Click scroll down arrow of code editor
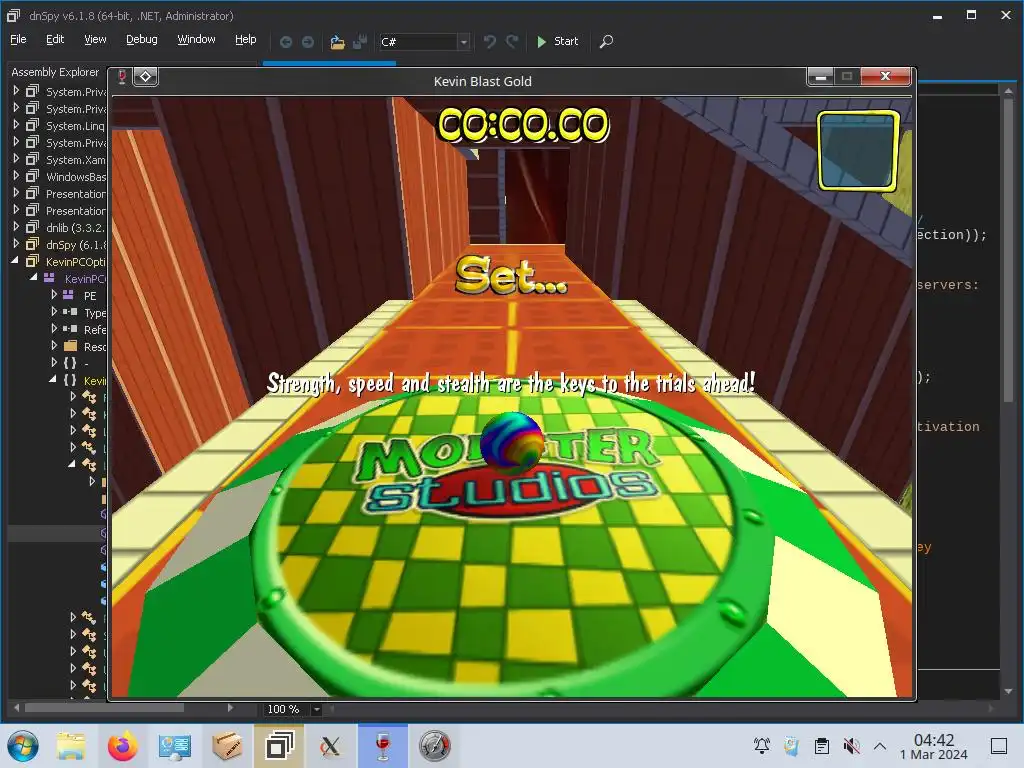 pyautogui.click(x=1008, y=691)
